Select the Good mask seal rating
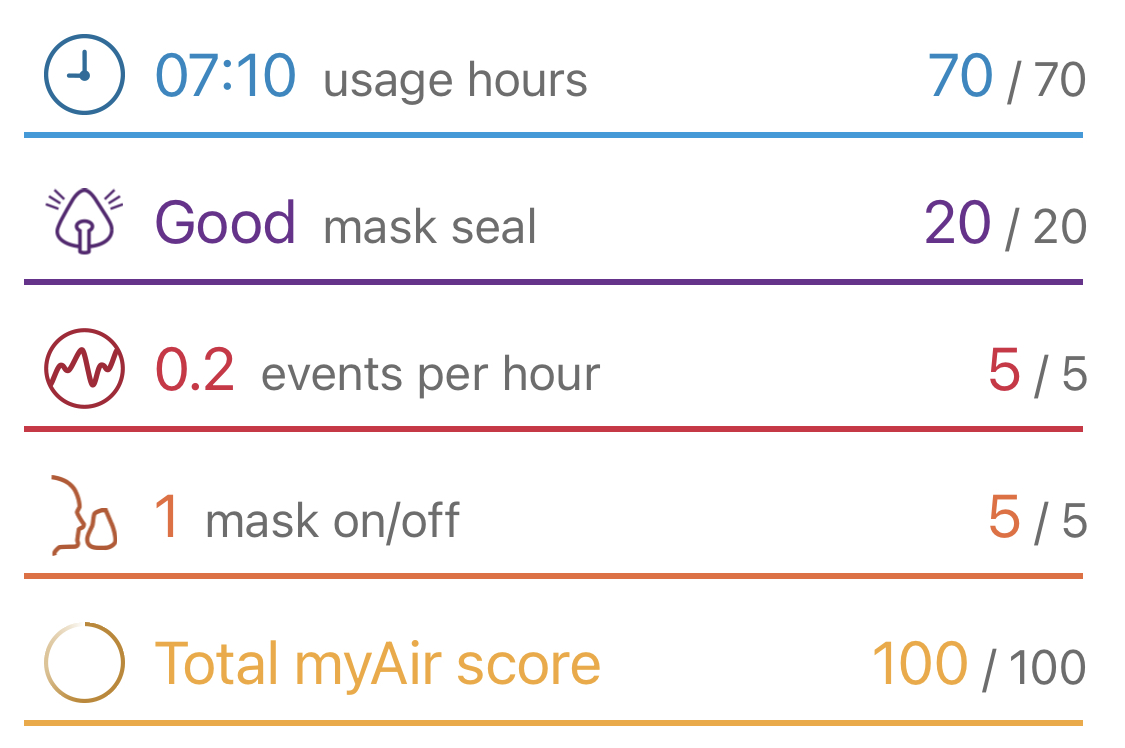 pyautogui.click(x=225, y=223)
